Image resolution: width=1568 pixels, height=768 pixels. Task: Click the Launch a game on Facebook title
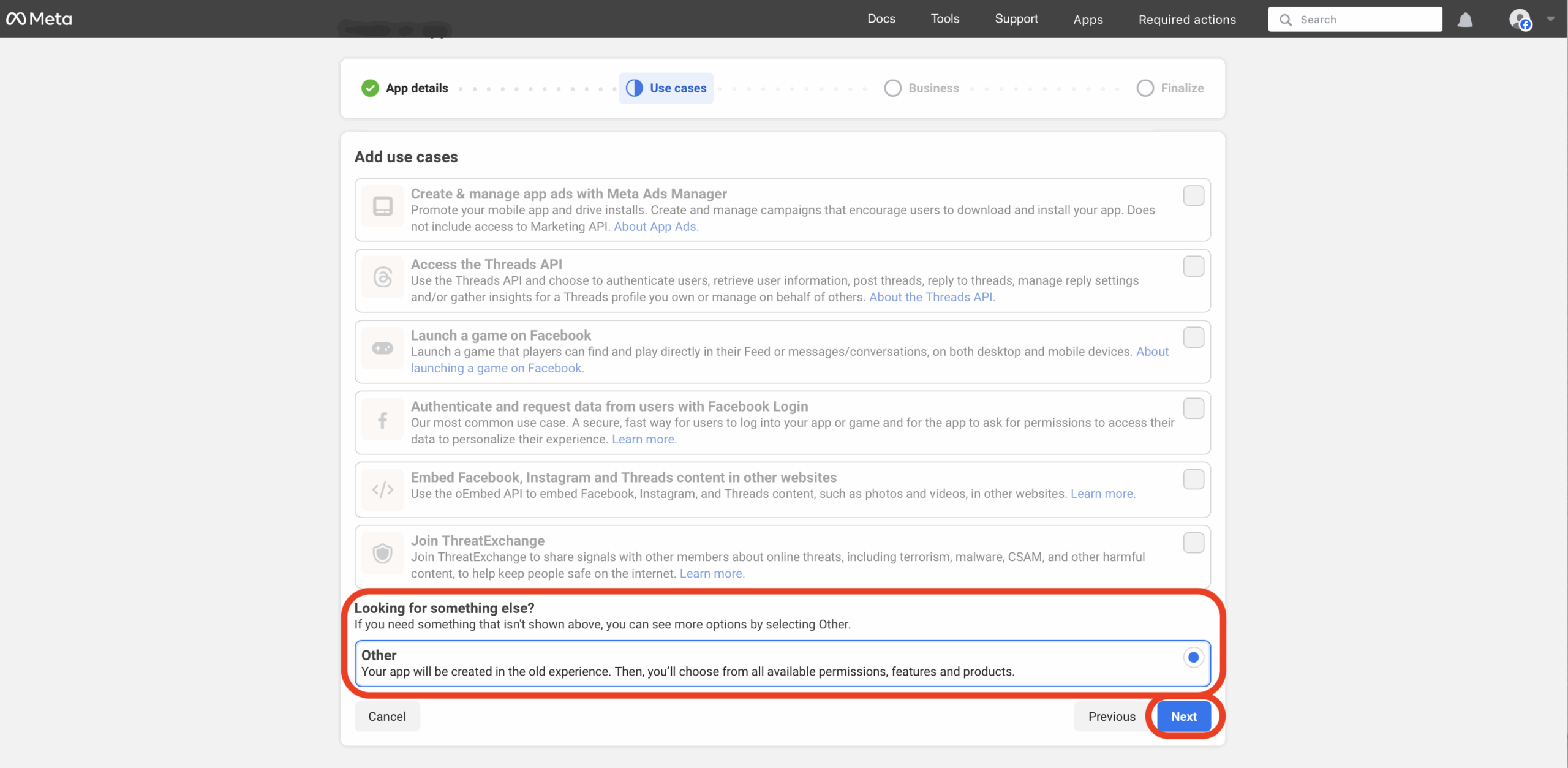(x=500, y=335)
